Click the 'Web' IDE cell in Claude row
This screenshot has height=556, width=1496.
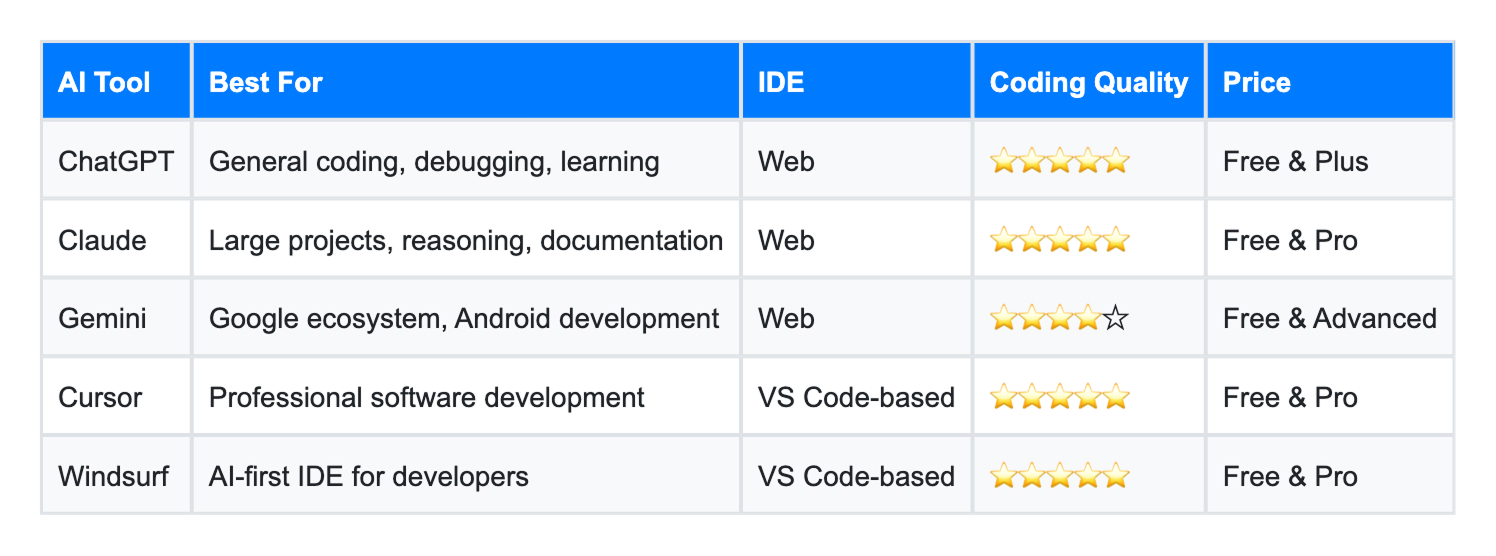(857, 239)
